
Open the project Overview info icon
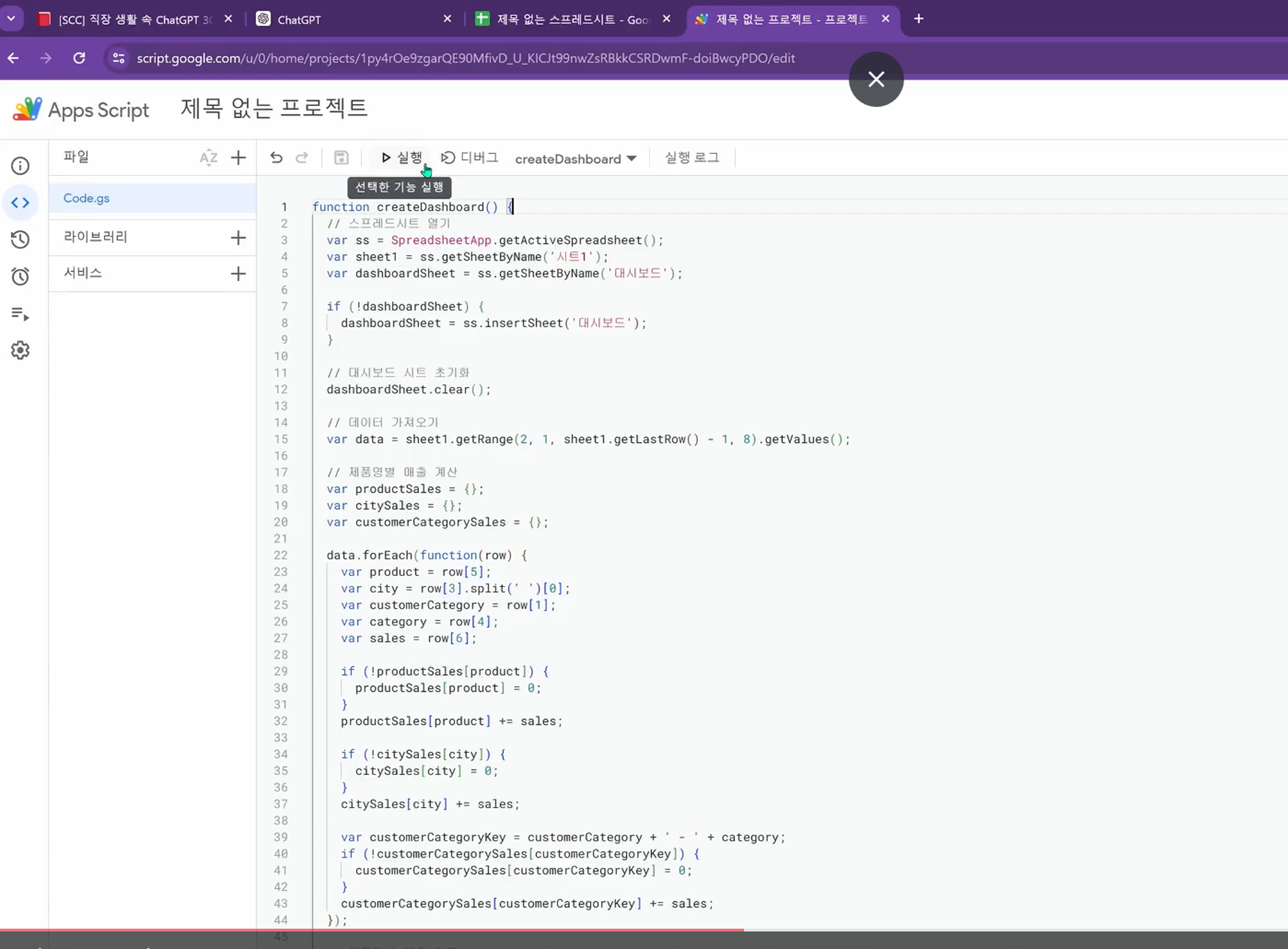click(x=21, y=166)
